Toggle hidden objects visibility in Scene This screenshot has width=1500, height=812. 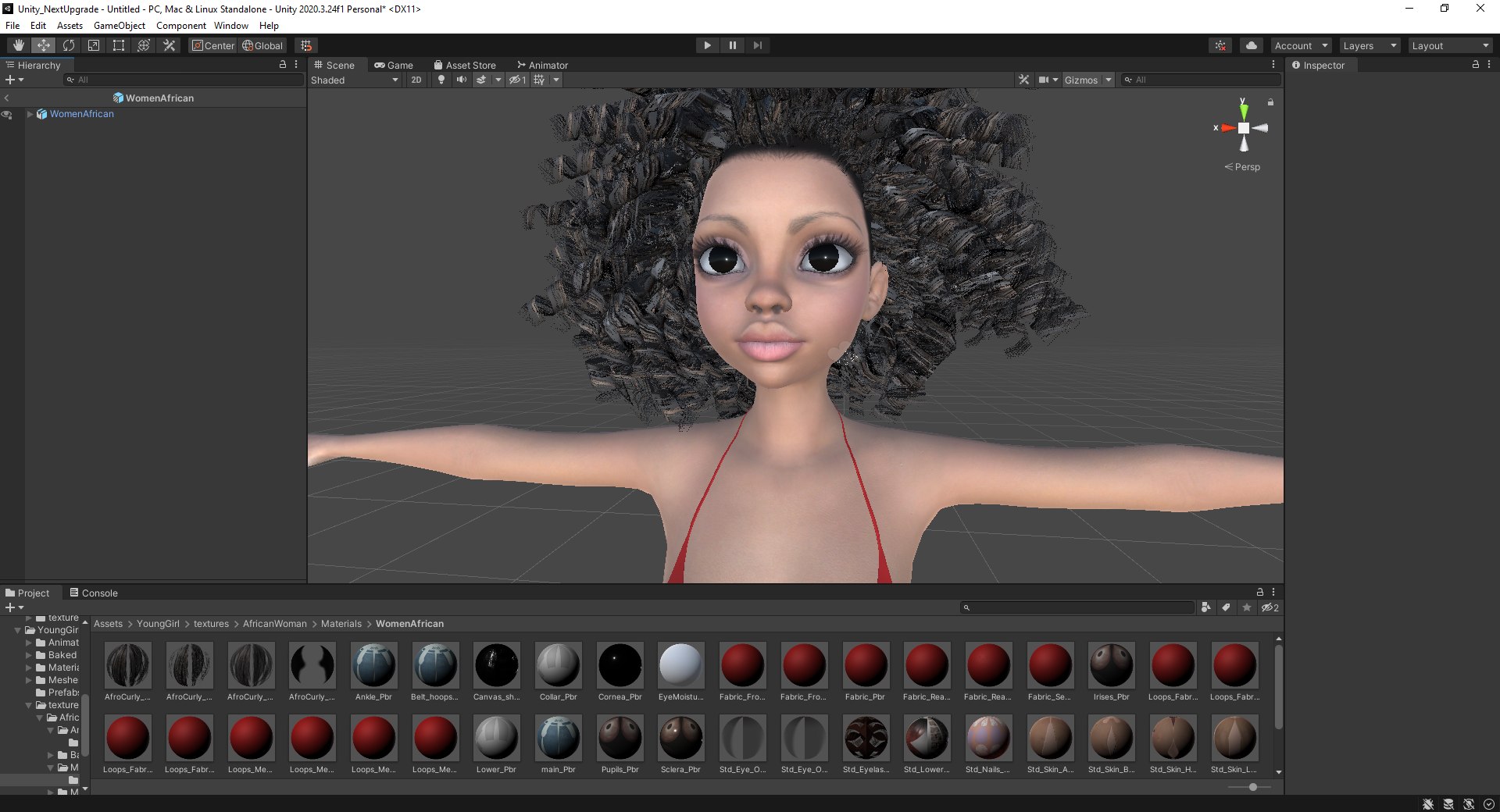517,80
